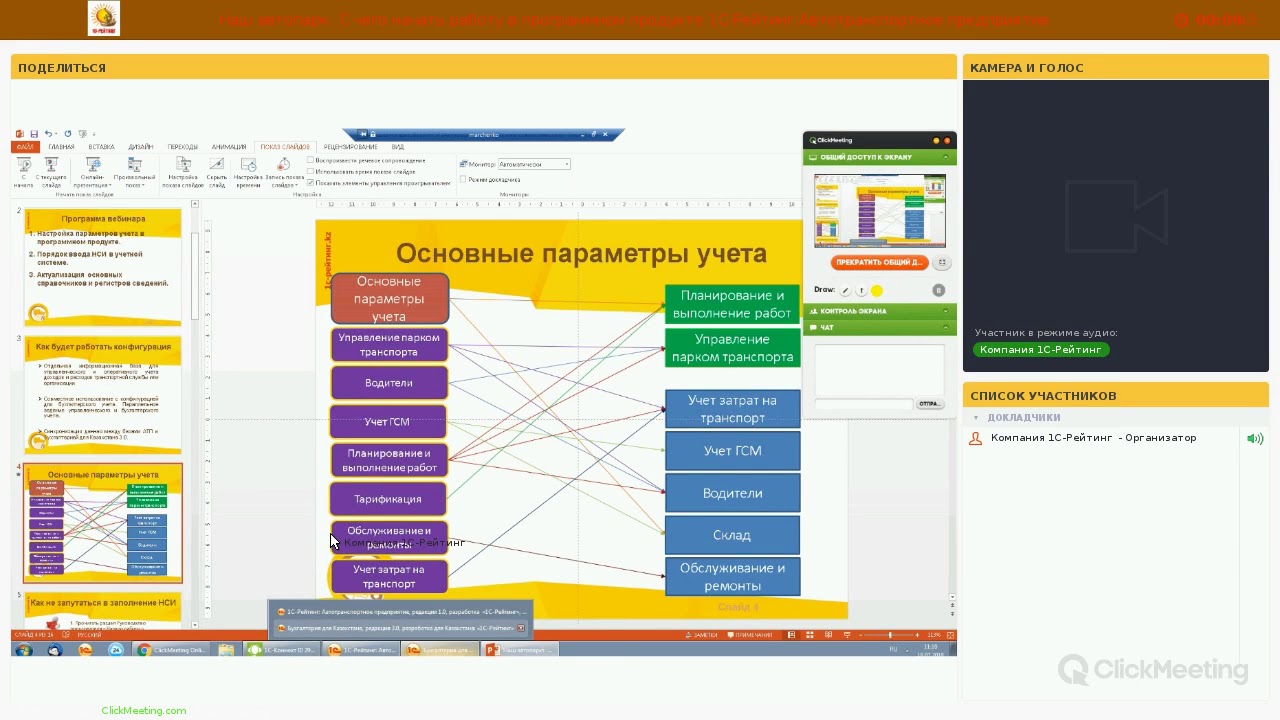
Task: Select '1С-Рейтинг: Автотранспортное предприятие' popup entry
Action: 400,611
